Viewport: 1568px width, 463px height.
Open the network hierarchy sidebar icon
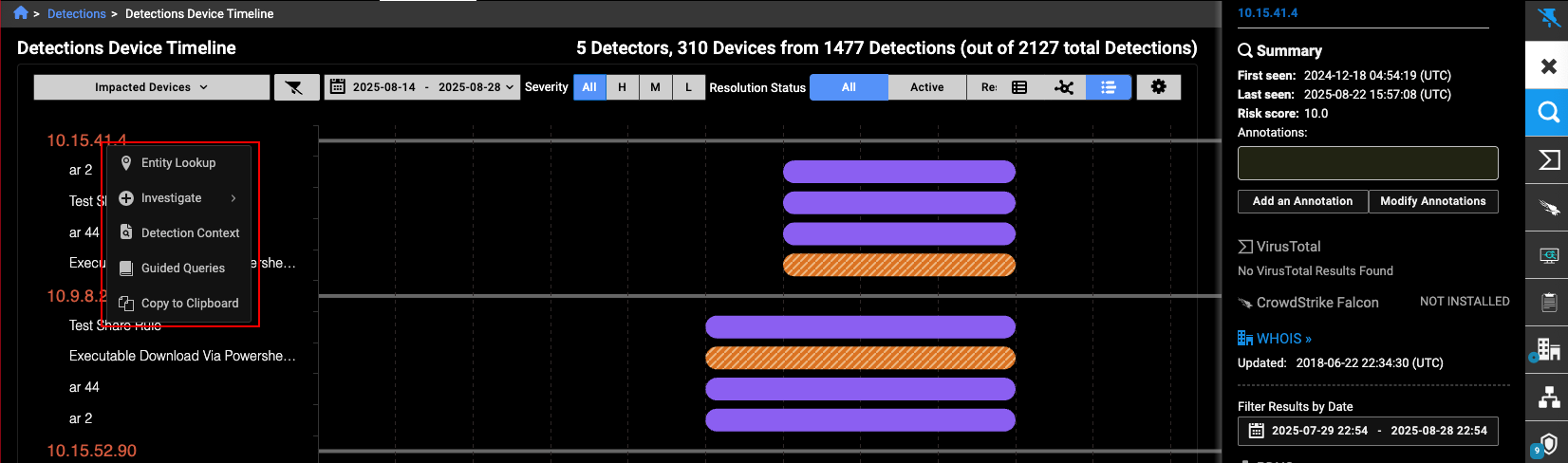1548,398
